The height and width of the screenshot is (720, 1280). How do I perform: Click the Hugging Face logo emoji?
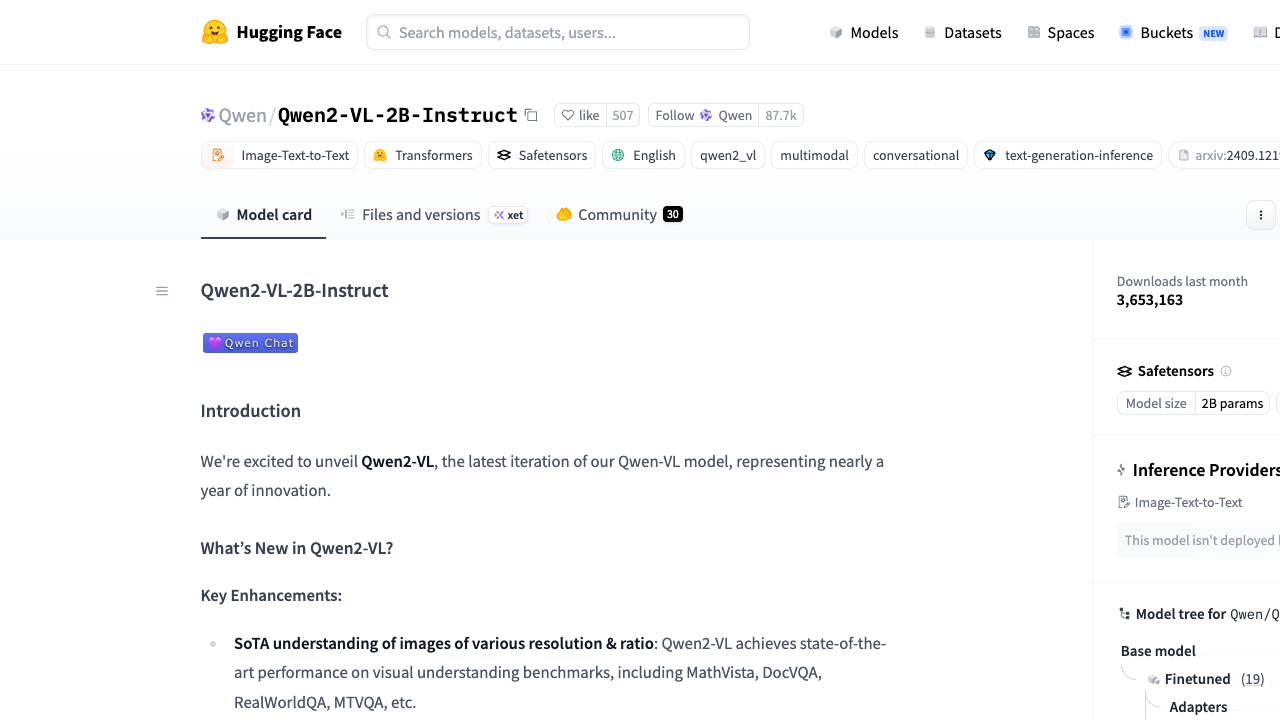pos(215,32)
